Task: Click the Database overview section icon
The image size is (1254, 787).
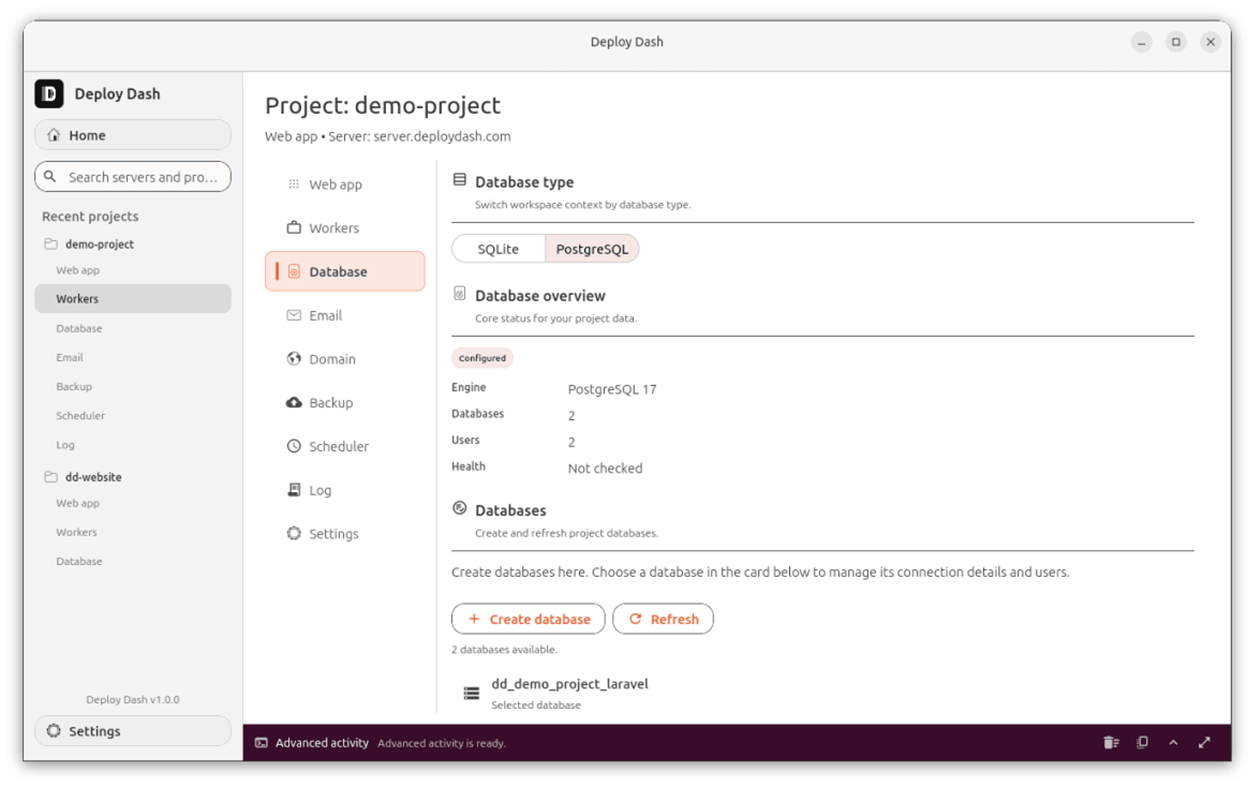Action: tap(460, 294)
